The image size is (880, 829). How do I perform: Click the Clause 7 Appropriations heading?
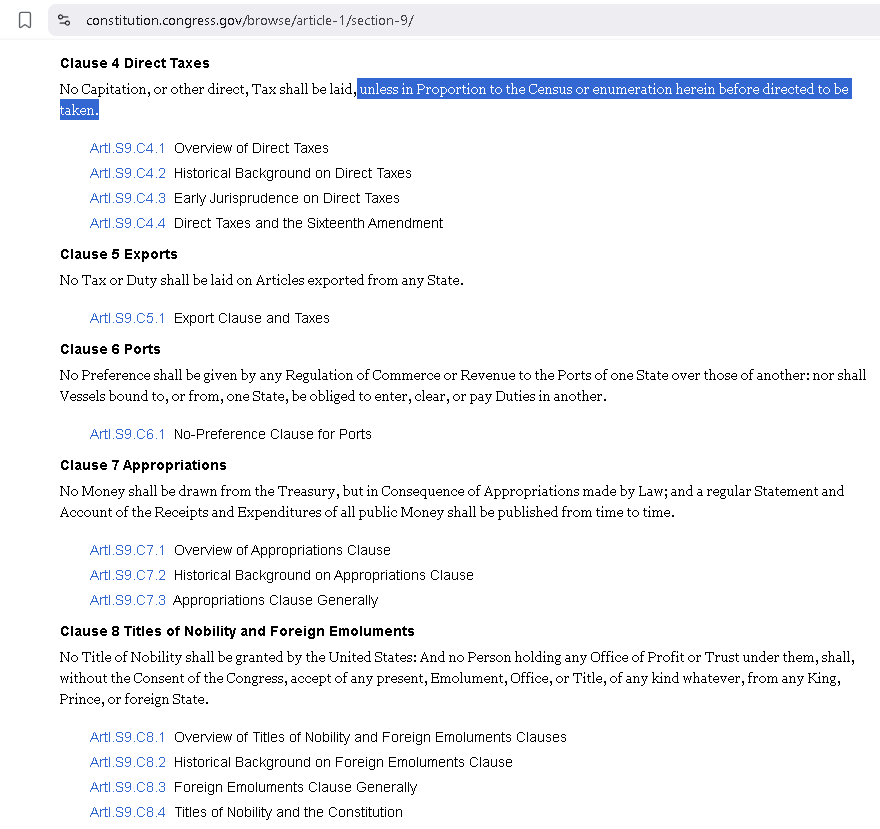(x=143, y=465)
